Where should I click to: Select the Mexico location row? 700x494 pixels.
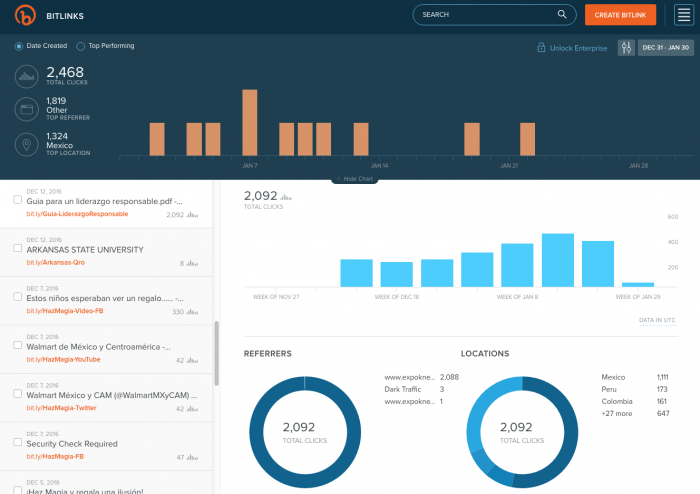click(635, 377)
